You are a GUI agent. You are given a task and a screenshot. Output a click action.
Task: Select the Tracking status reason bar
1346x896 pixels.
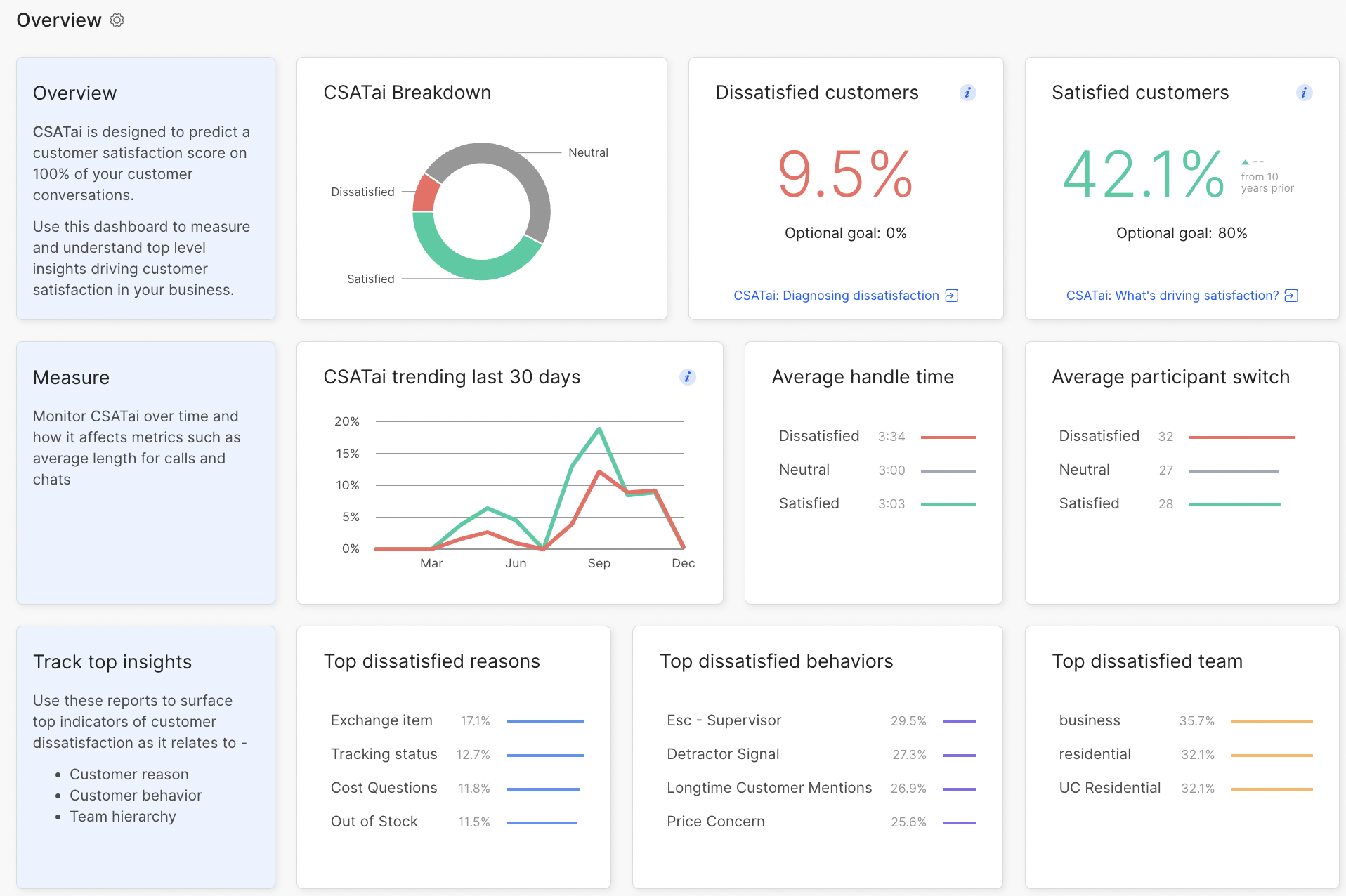tap(545, 755)
